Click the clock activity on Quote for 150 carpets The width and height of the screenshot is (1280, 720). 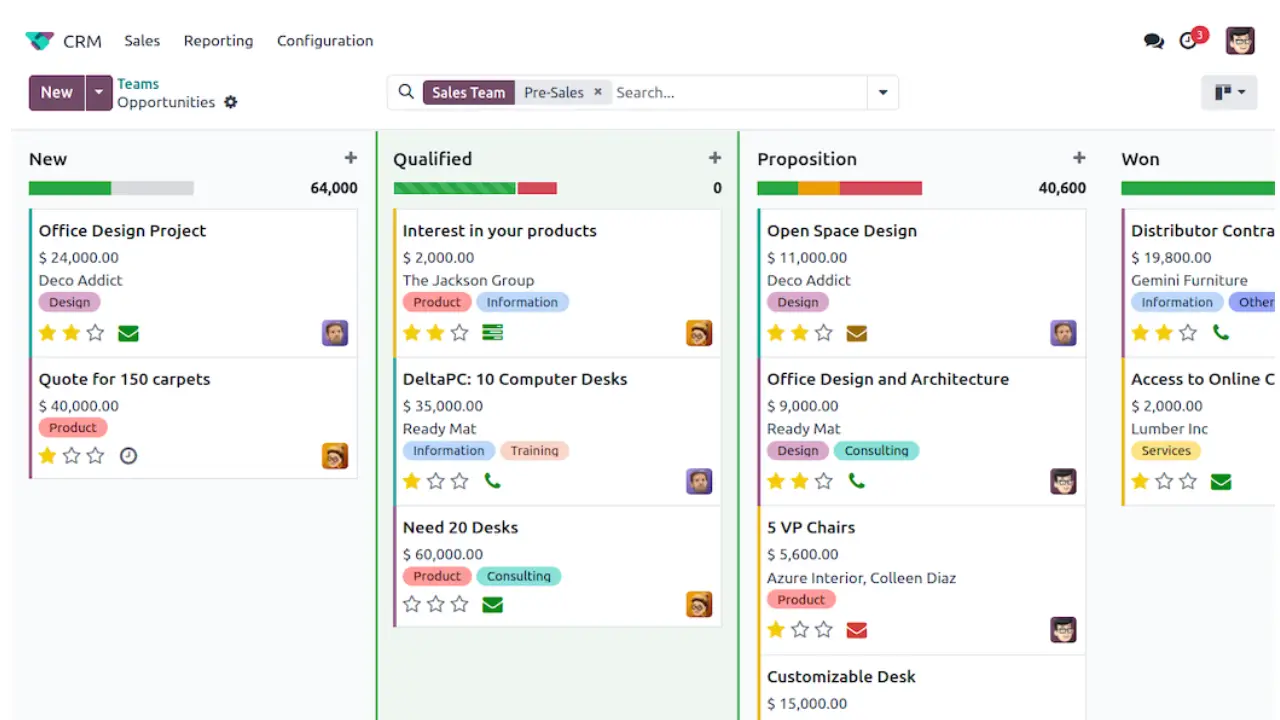click(128, 455)
